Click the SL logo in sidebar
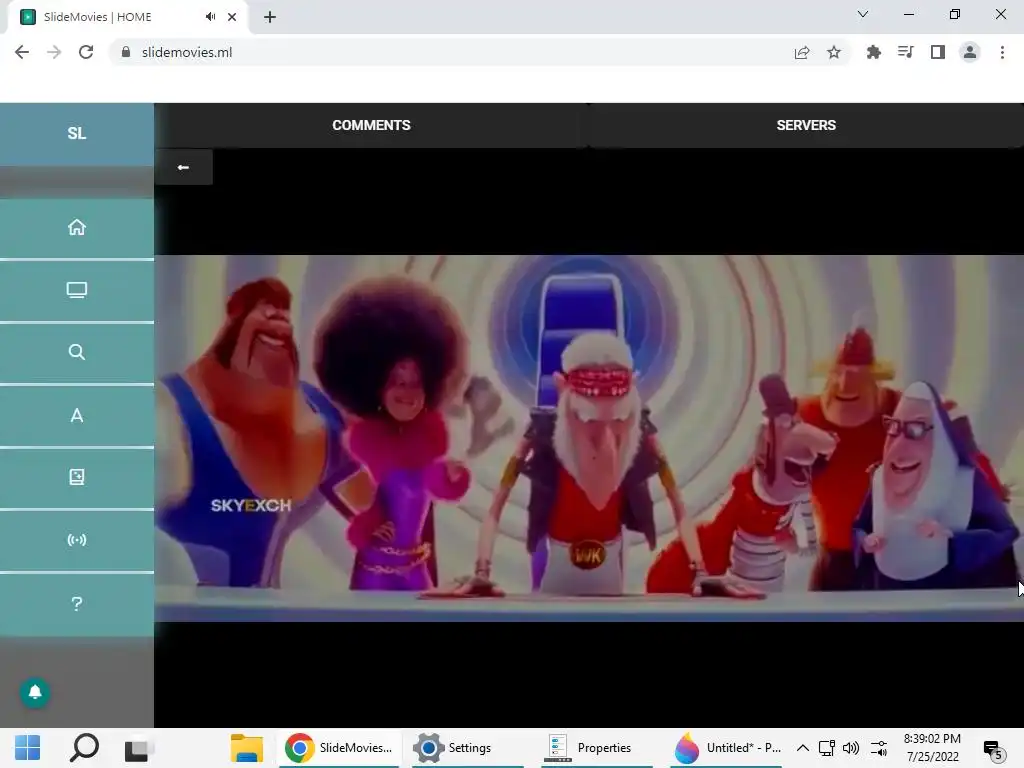 point(76,133)
